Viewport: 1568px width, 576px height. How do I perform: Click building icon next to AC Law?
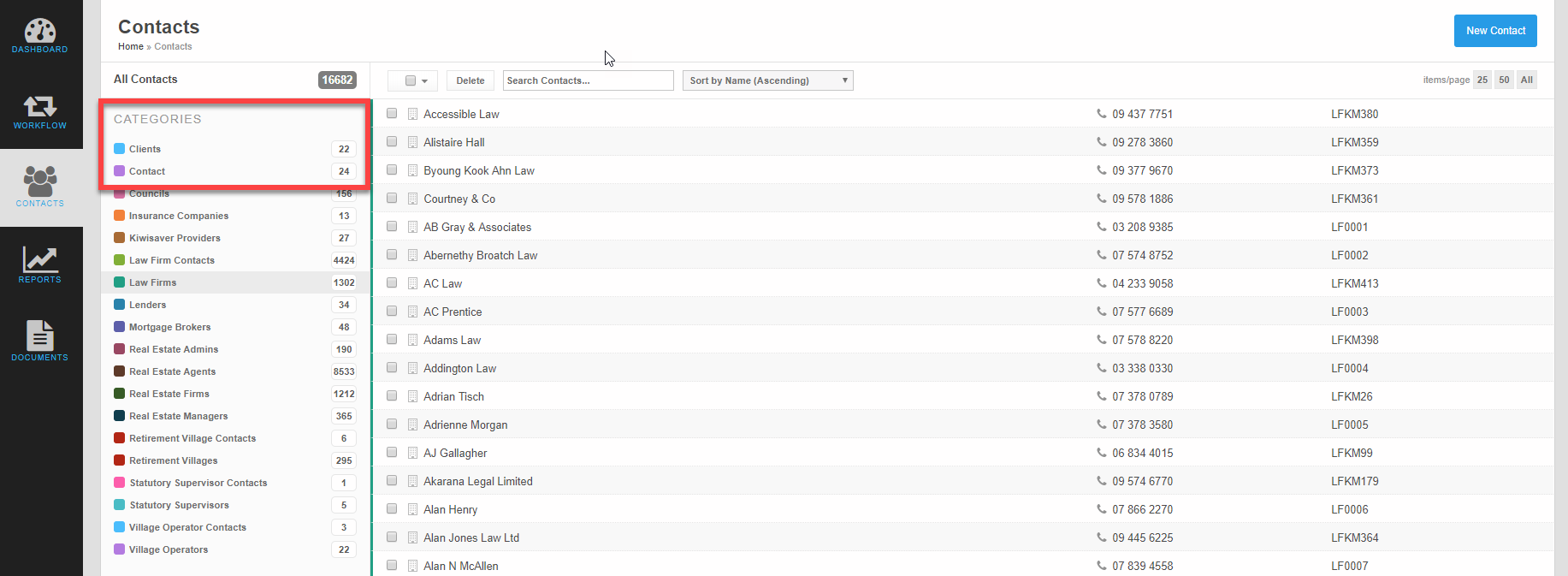click(x=412, y=283)
